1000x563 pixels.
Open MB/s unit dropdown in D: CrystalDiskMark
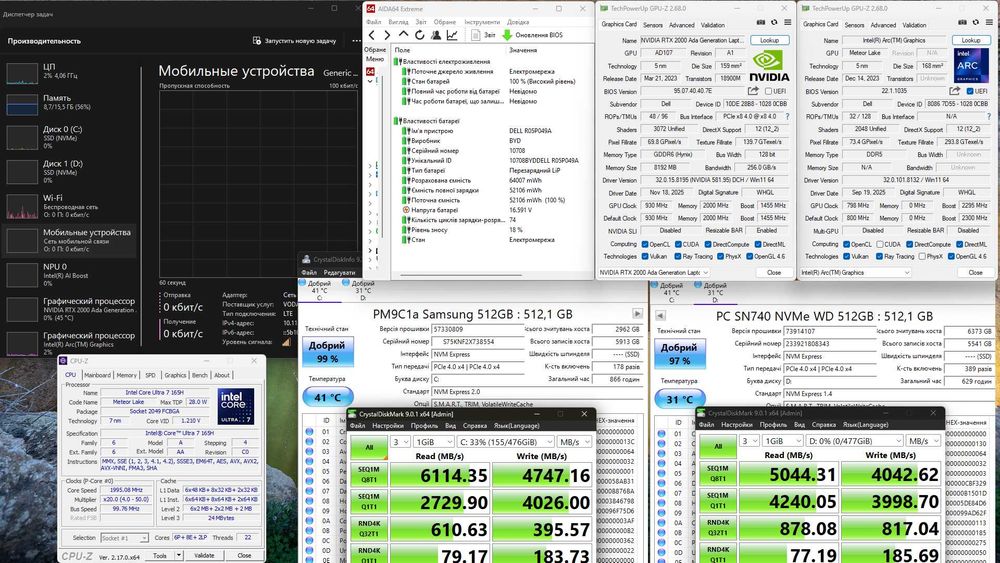[923, 441]
